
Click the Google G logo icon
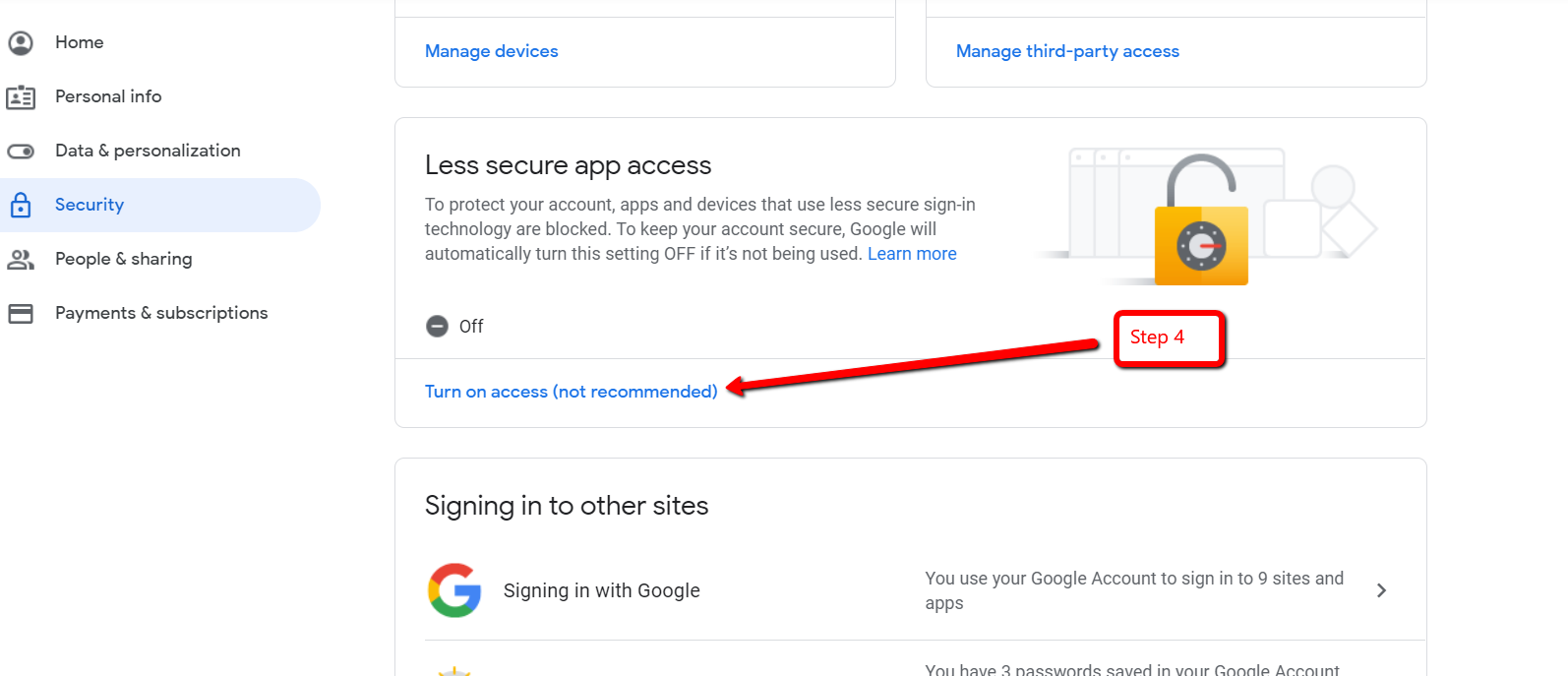tap(454, 590)
